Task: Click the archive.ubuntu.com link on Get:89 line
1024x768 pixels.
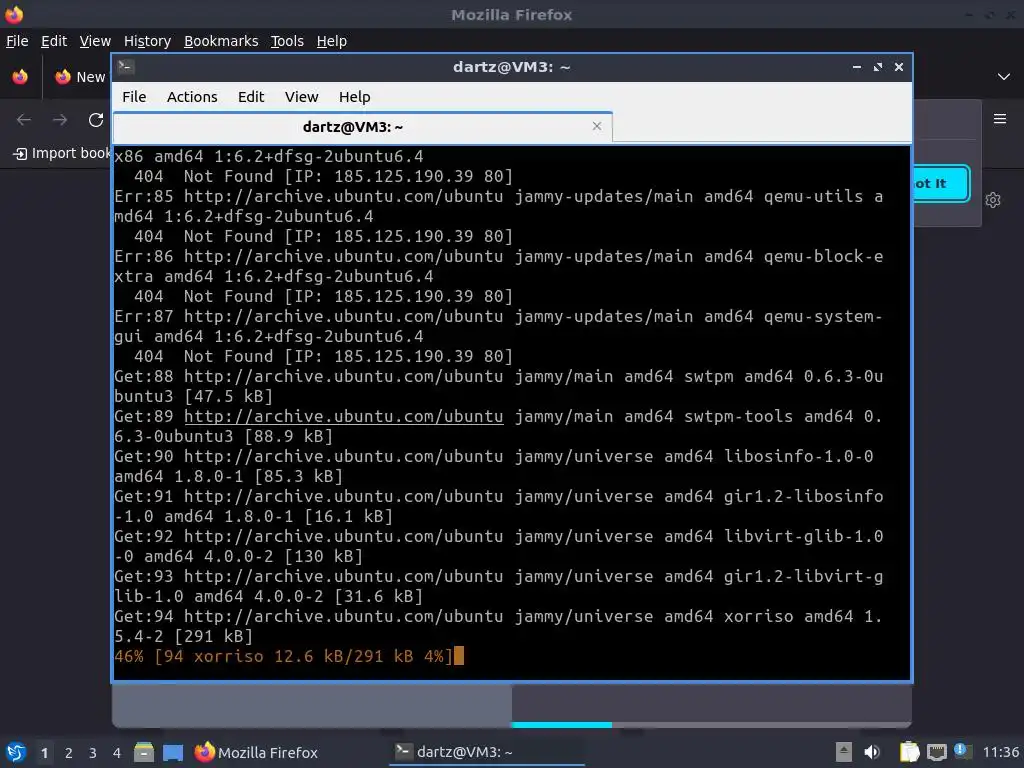Action: tap(344, 417)
